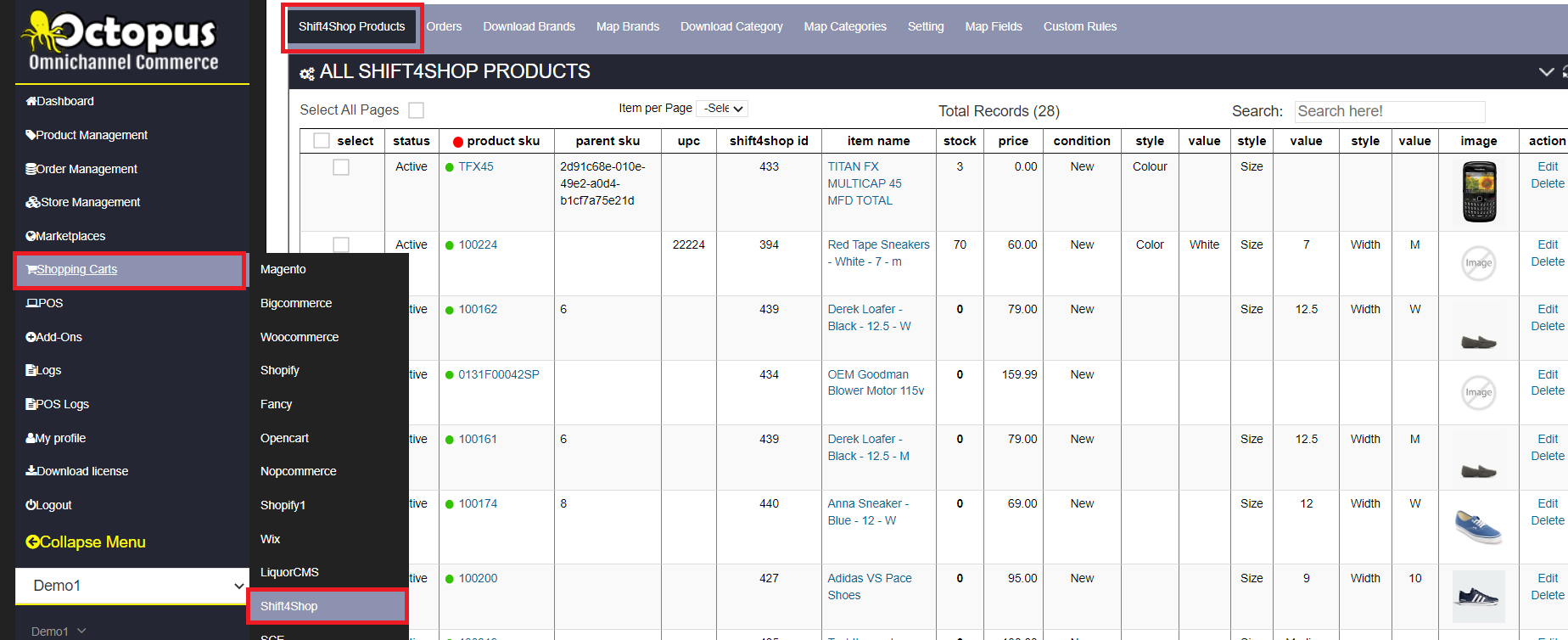Open loafer image for Derek Loafer 12.5 M
1568x640 pixels.
coord(1478,470)
